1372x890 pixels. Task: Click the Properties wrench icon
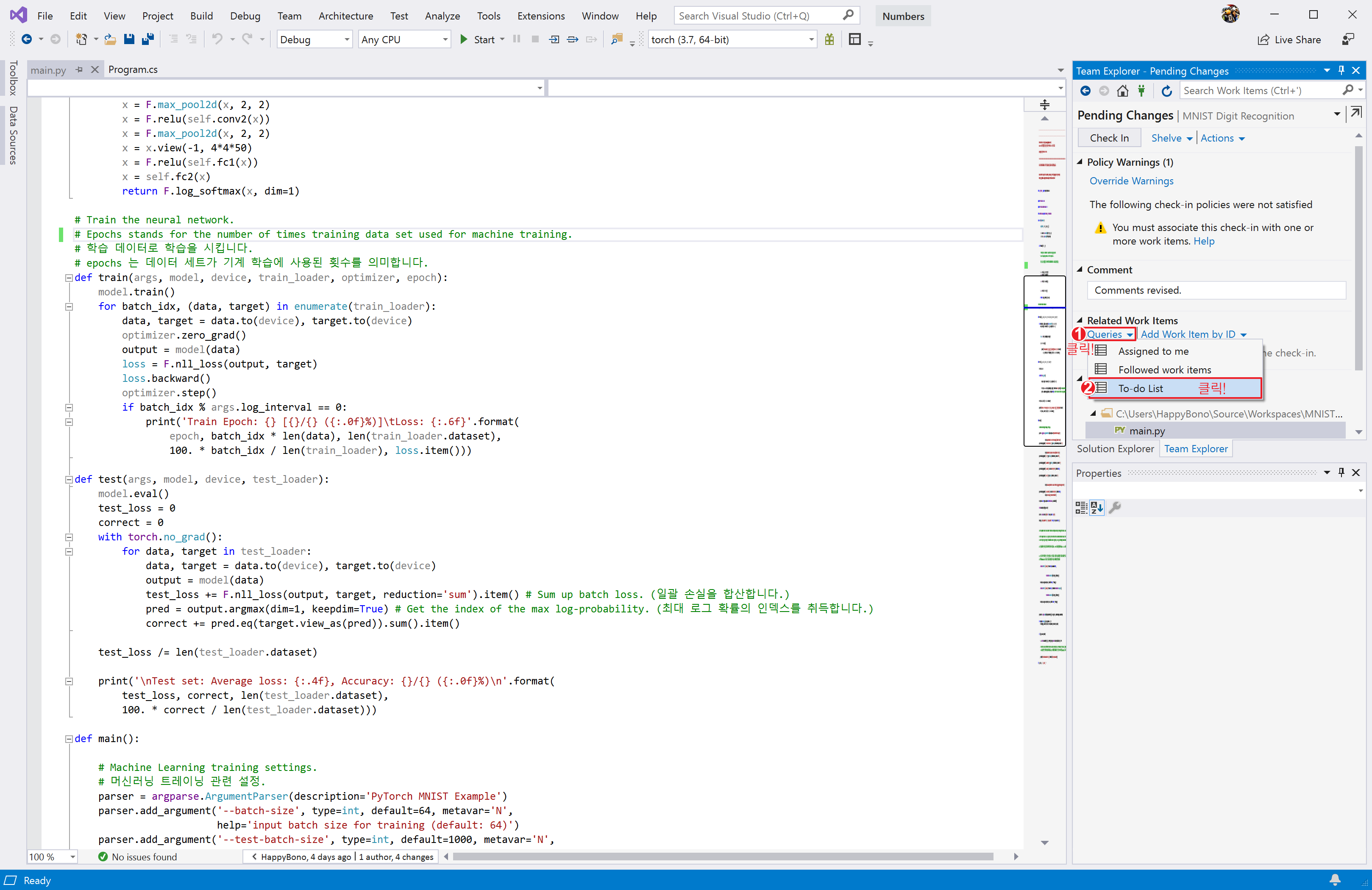[1115, 507]
